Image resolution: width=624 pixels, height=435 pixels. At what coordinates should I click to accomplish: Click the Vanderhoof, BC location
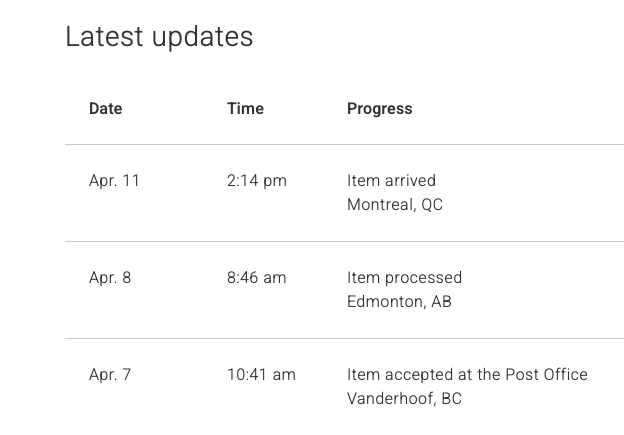coord(404,399)
